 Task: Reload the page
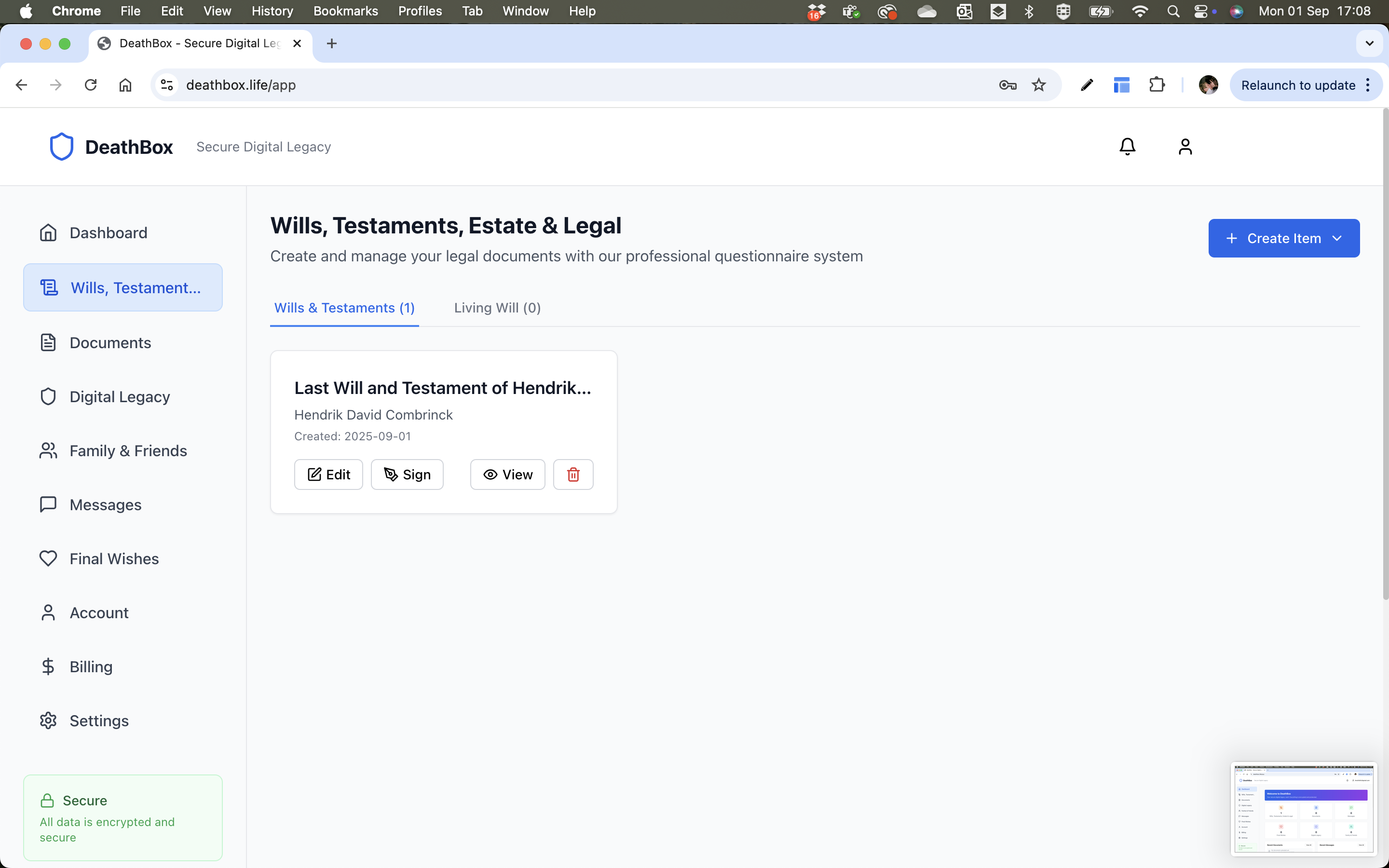point(91,85)
